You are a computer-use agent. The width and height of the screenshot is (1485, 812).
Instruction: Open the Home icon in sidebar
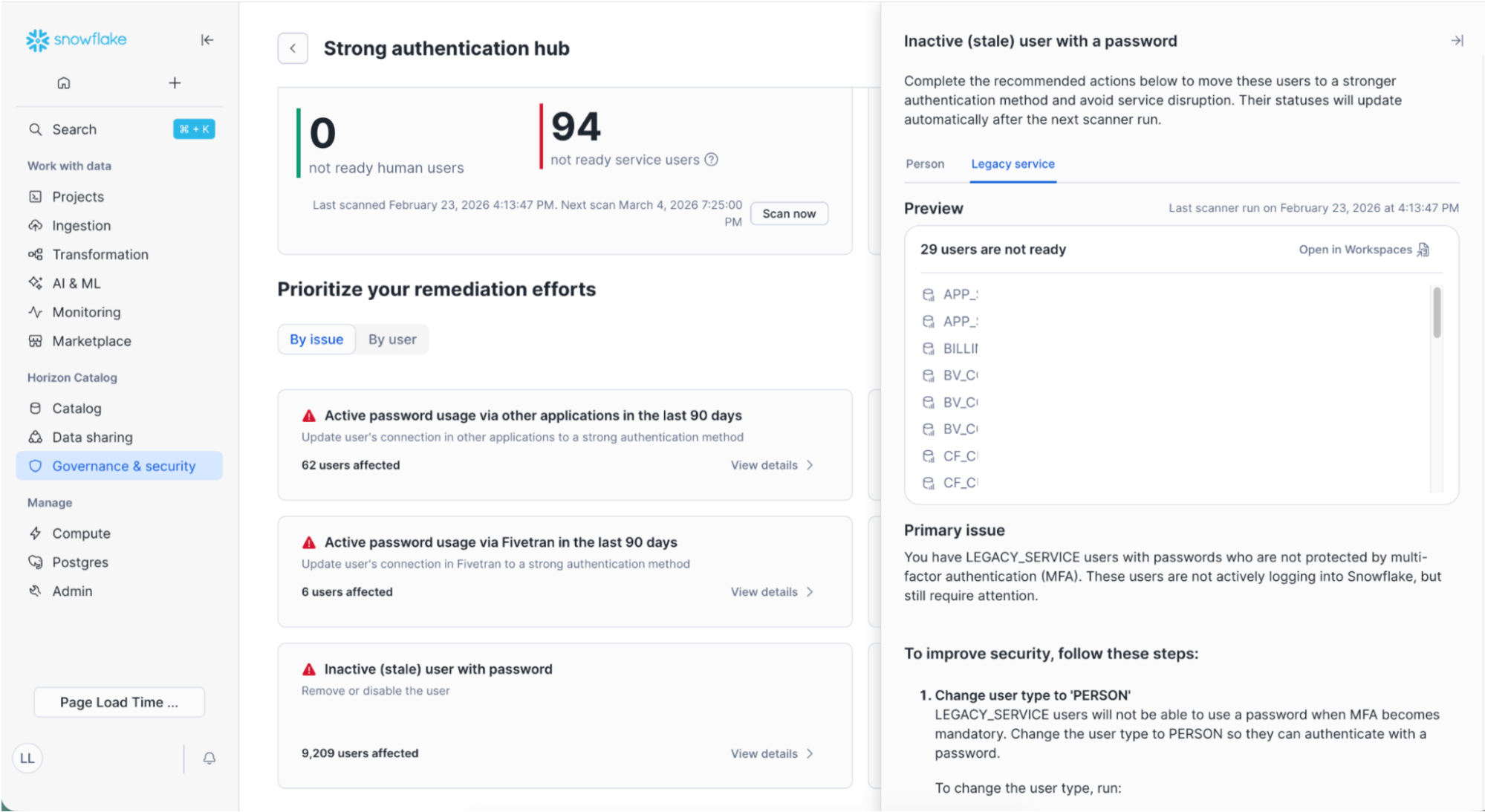click(64, 83)
